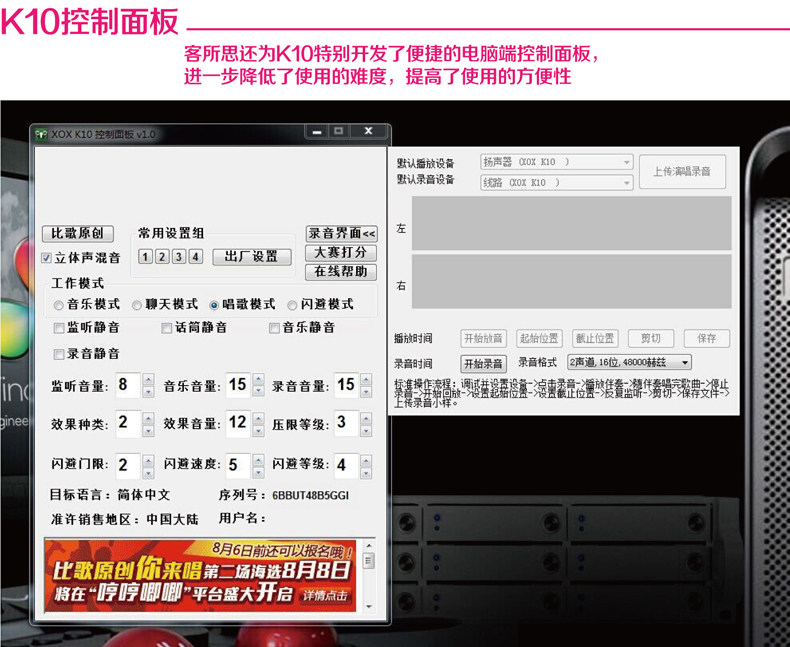This screenshot has height=647, width=790.
Task: Click the 监听音量 value field
Action: coord(128,385)
